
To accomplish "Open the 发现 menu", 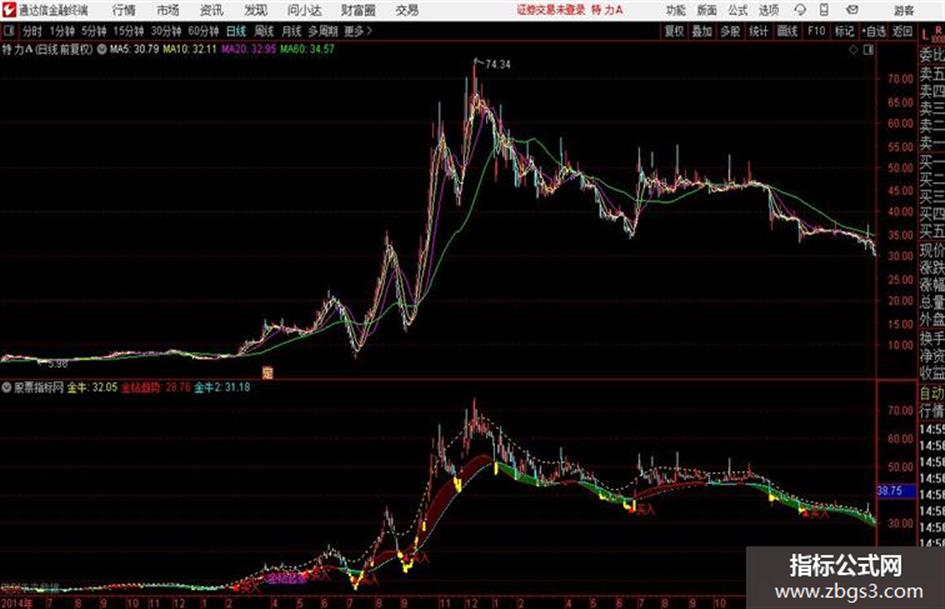I will coord(256,10).
